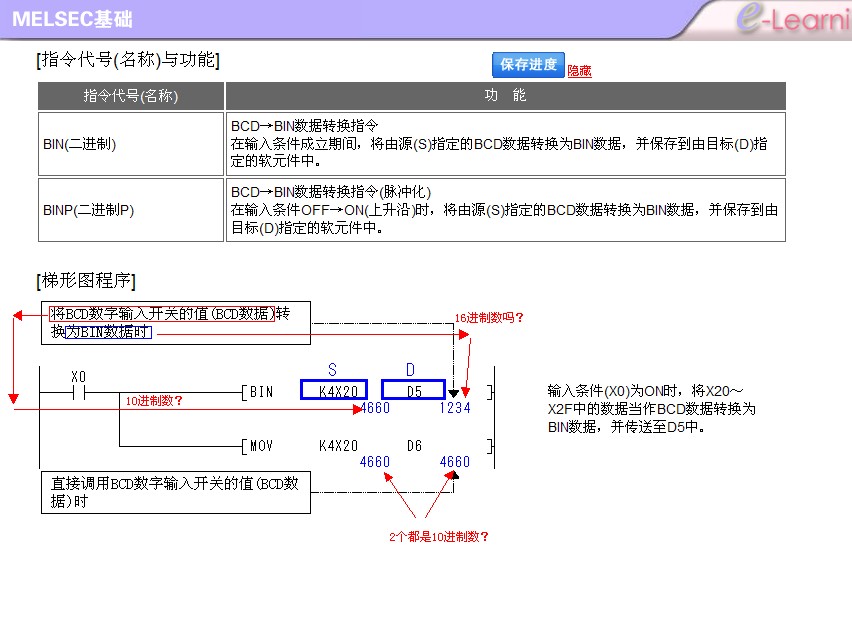Click the red 16进制数吗？ annotation
The image size is (852, 644).
488,317
